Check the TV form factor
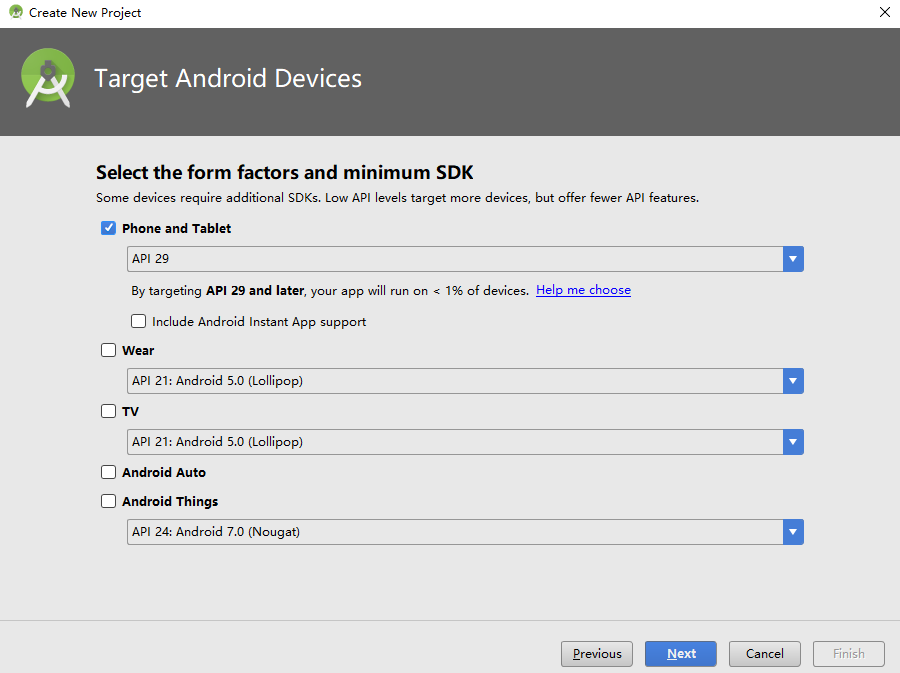900x673 pixels. pos(108,411)
